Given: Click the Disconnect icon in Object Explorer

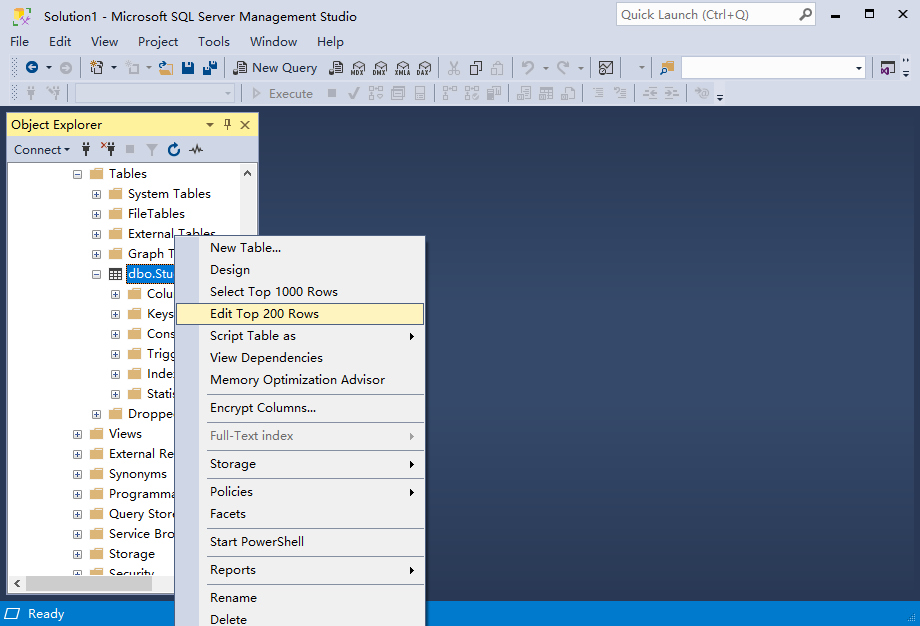Looking at the screenshot, I should [x=108, y=150].
